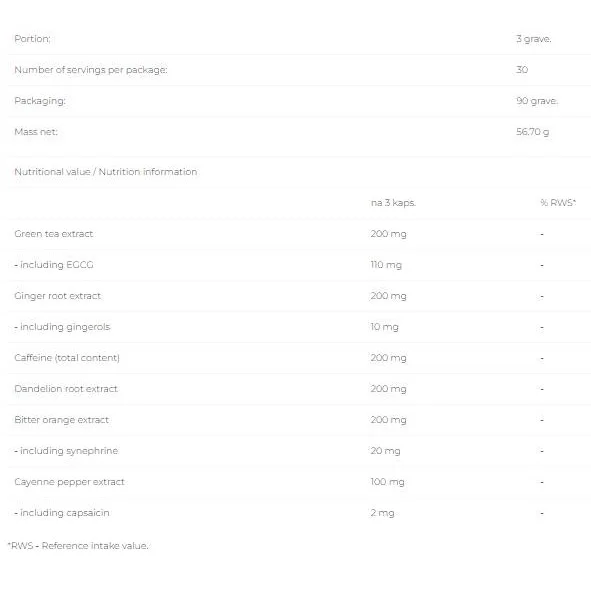
Task: Click the Dandelion root extract label
Action: [x=66, y=389]
